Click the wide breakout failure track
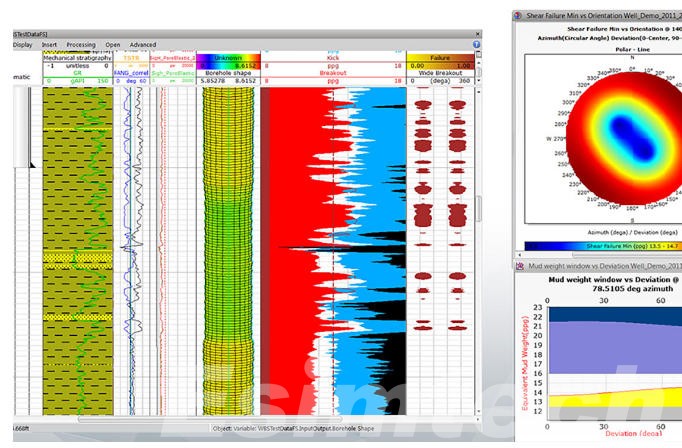The height and width of the screenshot is (448, 682). 440,251
